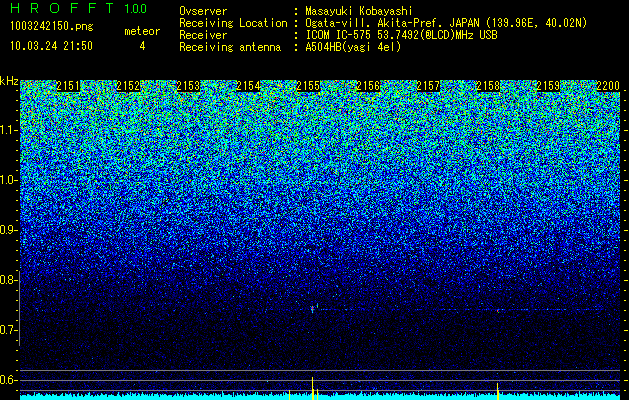
Task: Click the 0.9 kHz axis label
Action: 8,230
